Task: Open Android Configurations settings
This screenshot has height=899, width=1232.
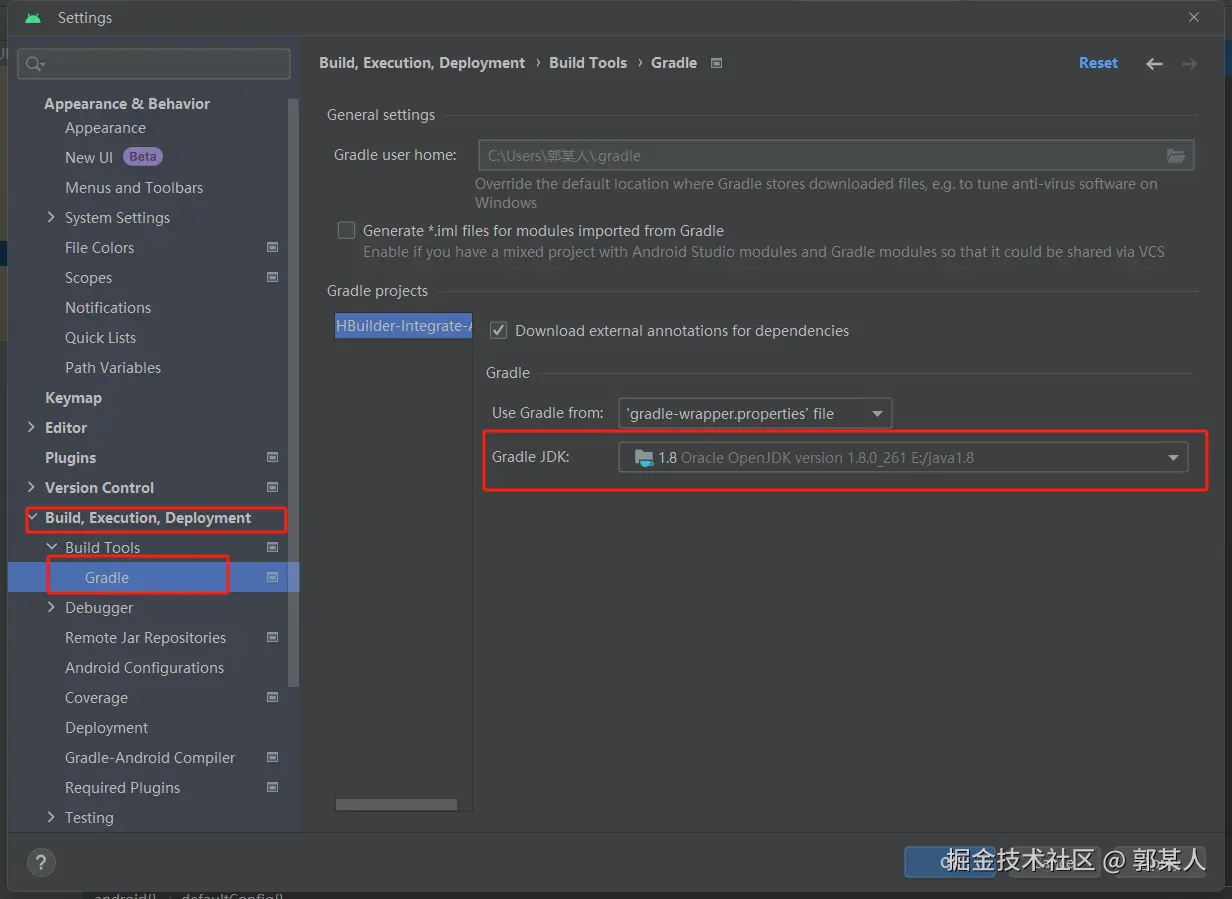Action: tap(144, 668)
